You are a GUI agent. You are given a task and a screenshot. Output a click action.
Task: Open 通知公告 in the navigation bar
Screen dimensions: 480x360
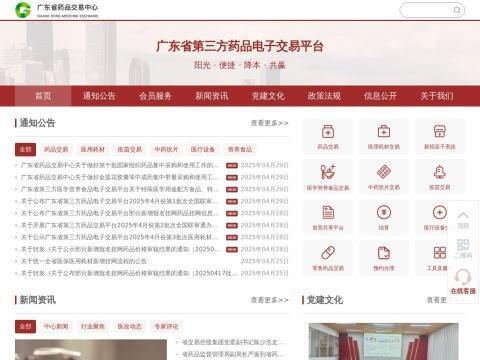click(99, 96)
